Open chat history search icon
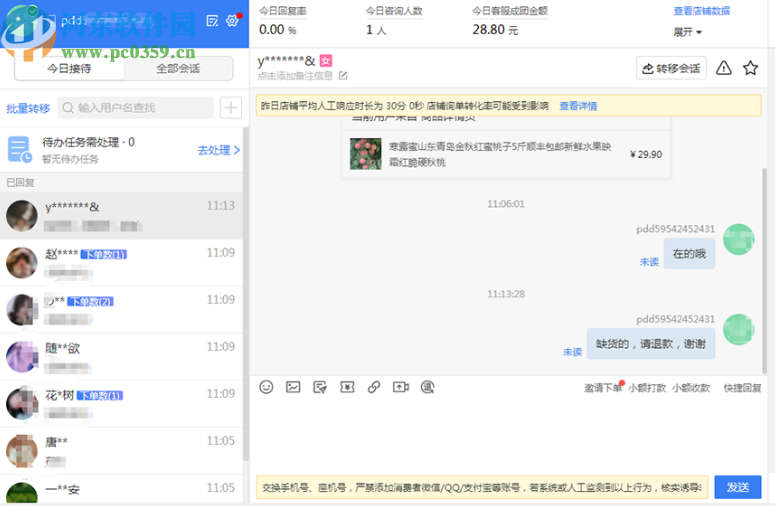775x506 pixels. click(x=428, y=387)
